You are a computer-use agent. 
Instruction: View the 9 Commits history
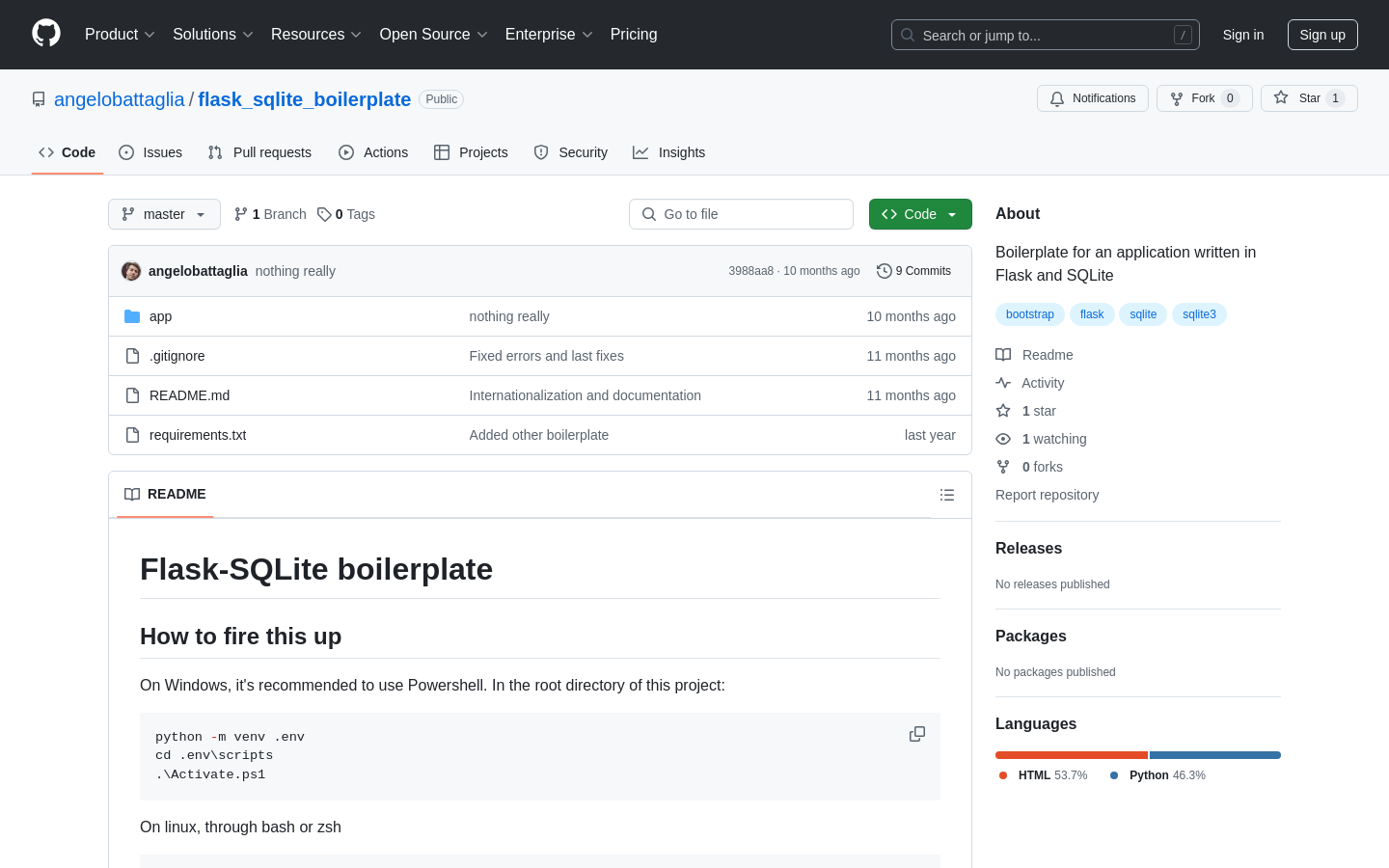pos(913,271)
